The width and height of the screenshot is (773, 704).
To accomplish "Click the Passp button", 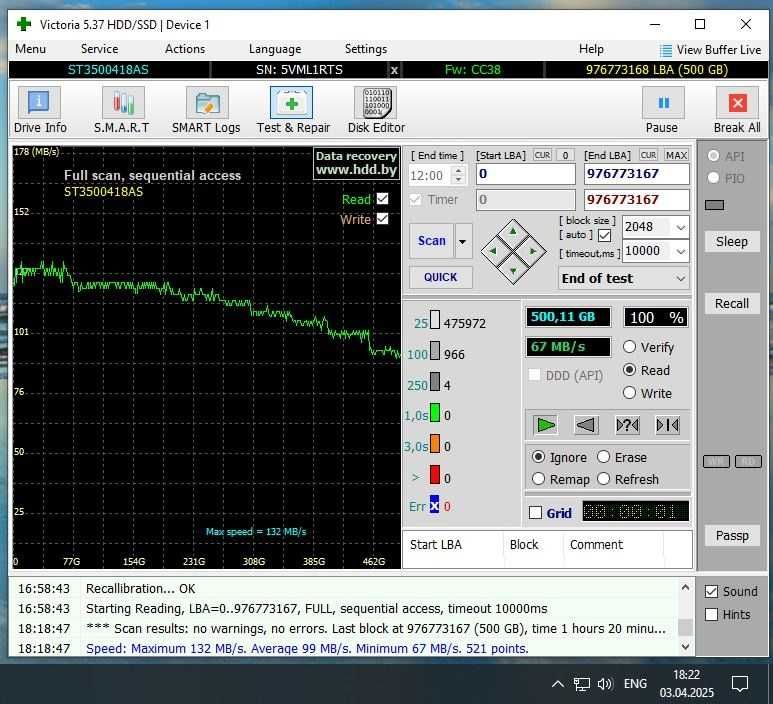I will pyautogui.click(x=732, y=535).
